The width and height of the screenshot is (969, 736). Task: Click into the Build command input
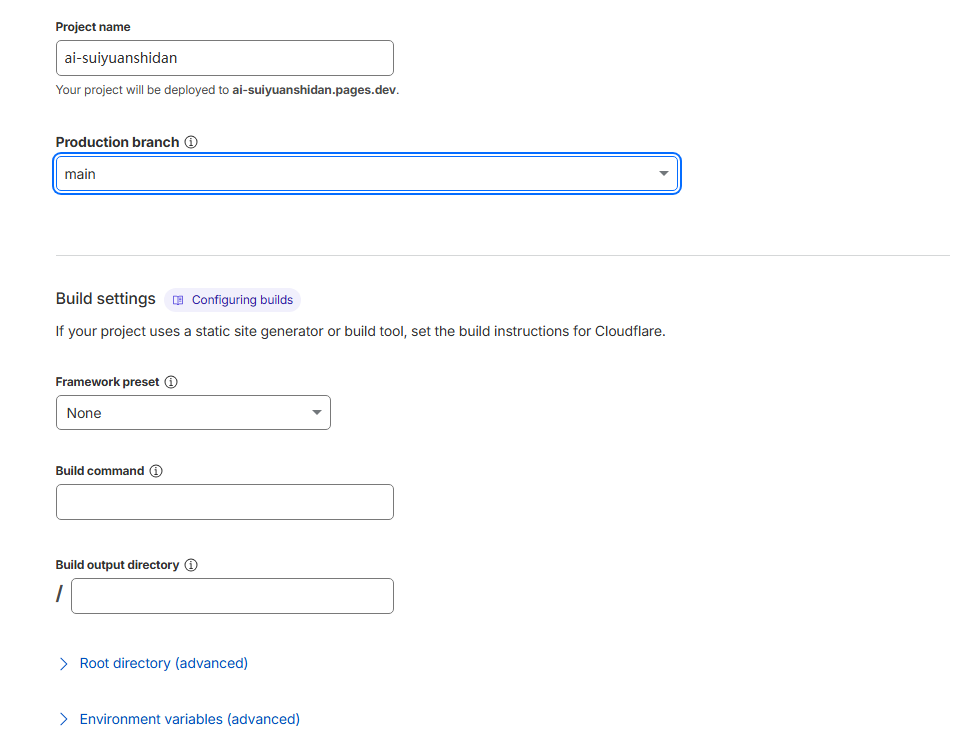click(224, 502)
